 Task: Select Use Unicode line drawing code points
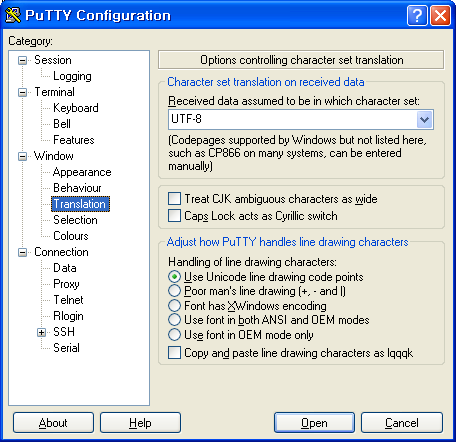174,277
